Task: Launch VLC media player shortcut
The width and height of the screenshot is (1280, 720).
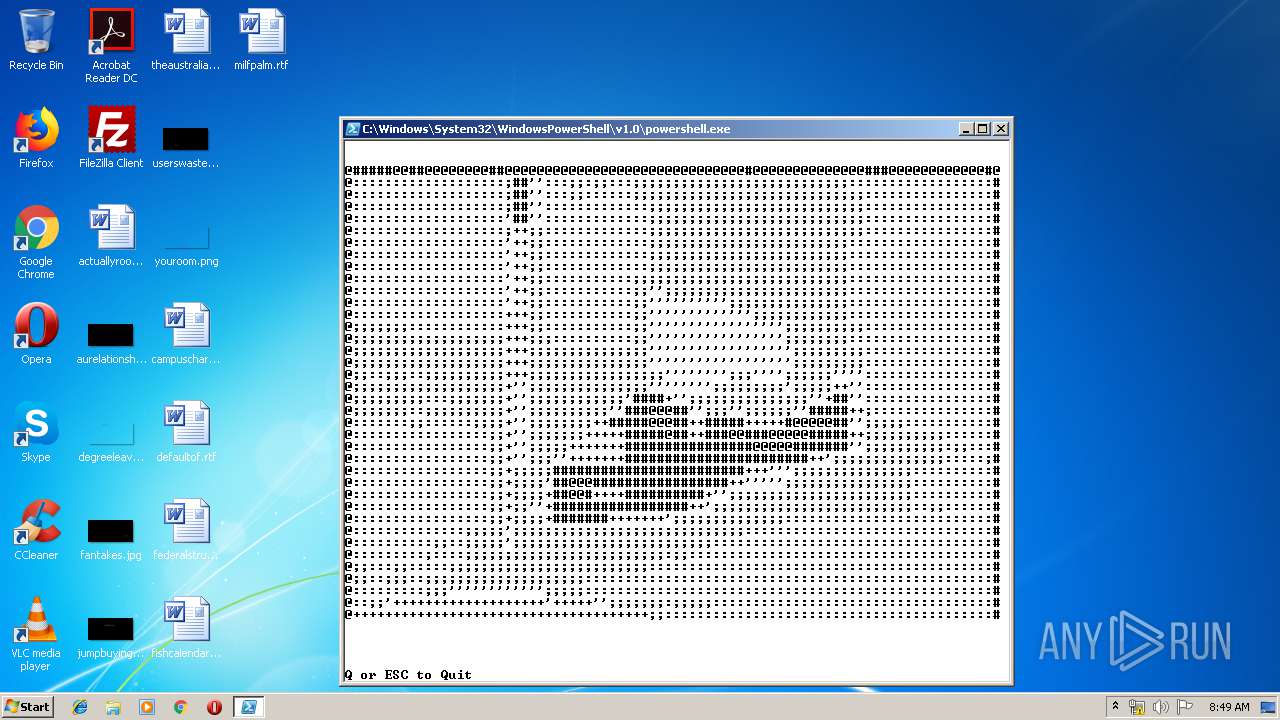Action: pos(36,634)
